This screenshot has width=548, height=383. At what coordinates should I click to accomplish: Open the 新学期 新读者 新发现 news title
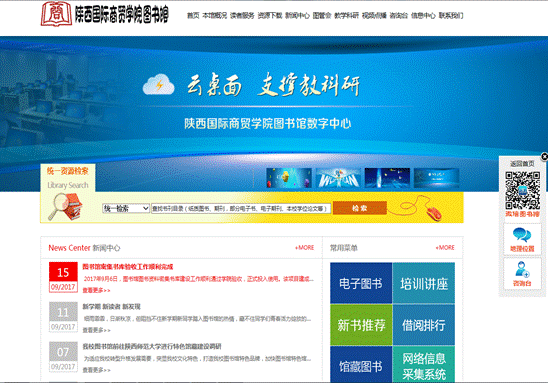pos(111,306)
